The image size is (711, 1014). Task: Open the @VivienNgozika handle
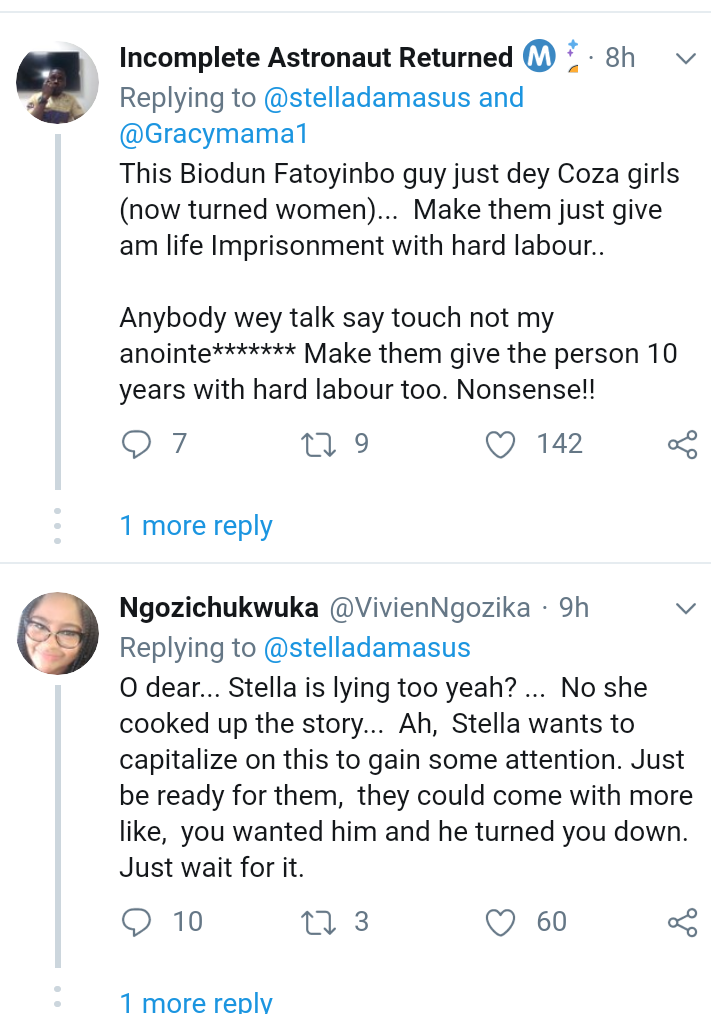[x=430, y=608]
